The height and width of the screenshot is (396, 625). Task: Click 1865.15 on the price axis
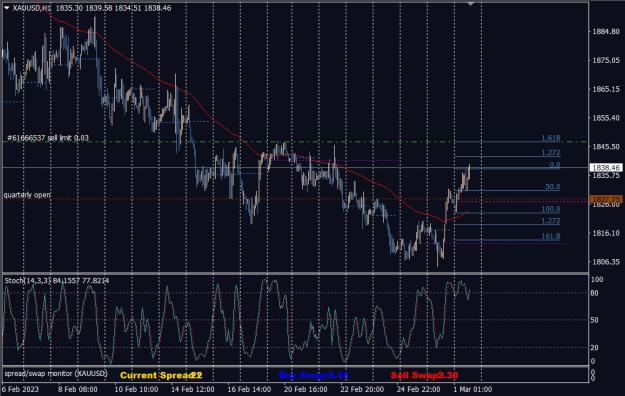606,89
